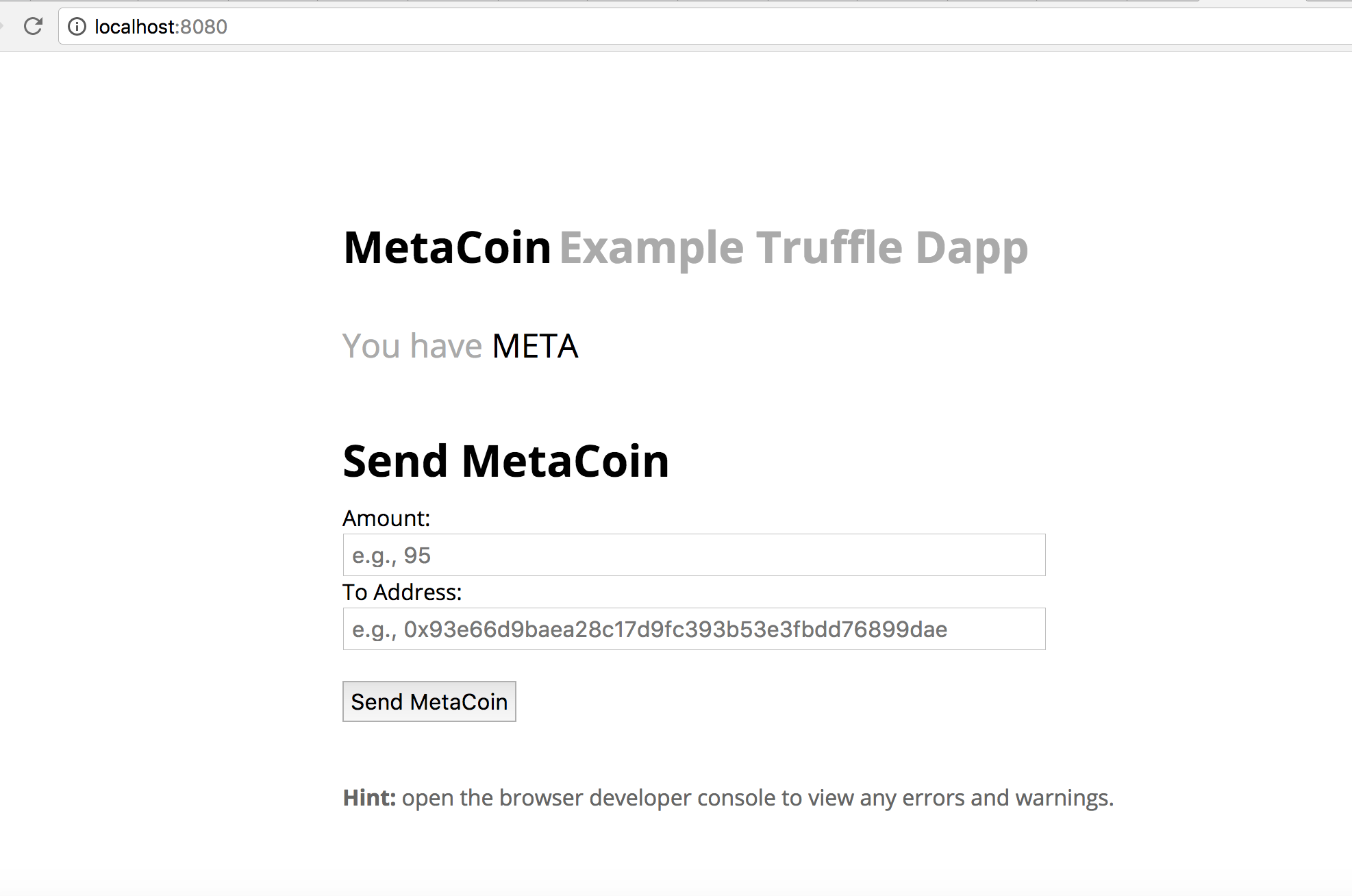This screenshot has height=896, width=1352.
Task: Click the port number 8080 in the URL
Action: click(205, 27)
